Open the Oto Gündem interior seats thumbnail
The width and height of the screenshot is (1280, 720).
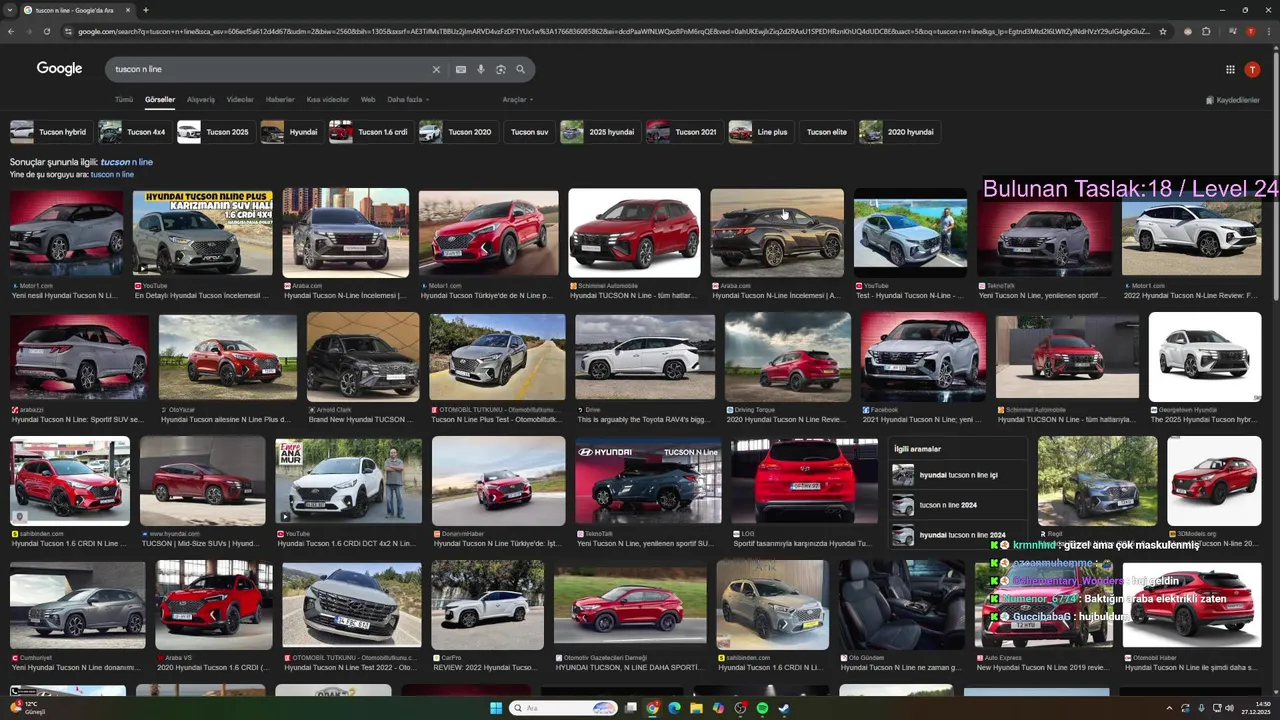[x=901, y=604]
